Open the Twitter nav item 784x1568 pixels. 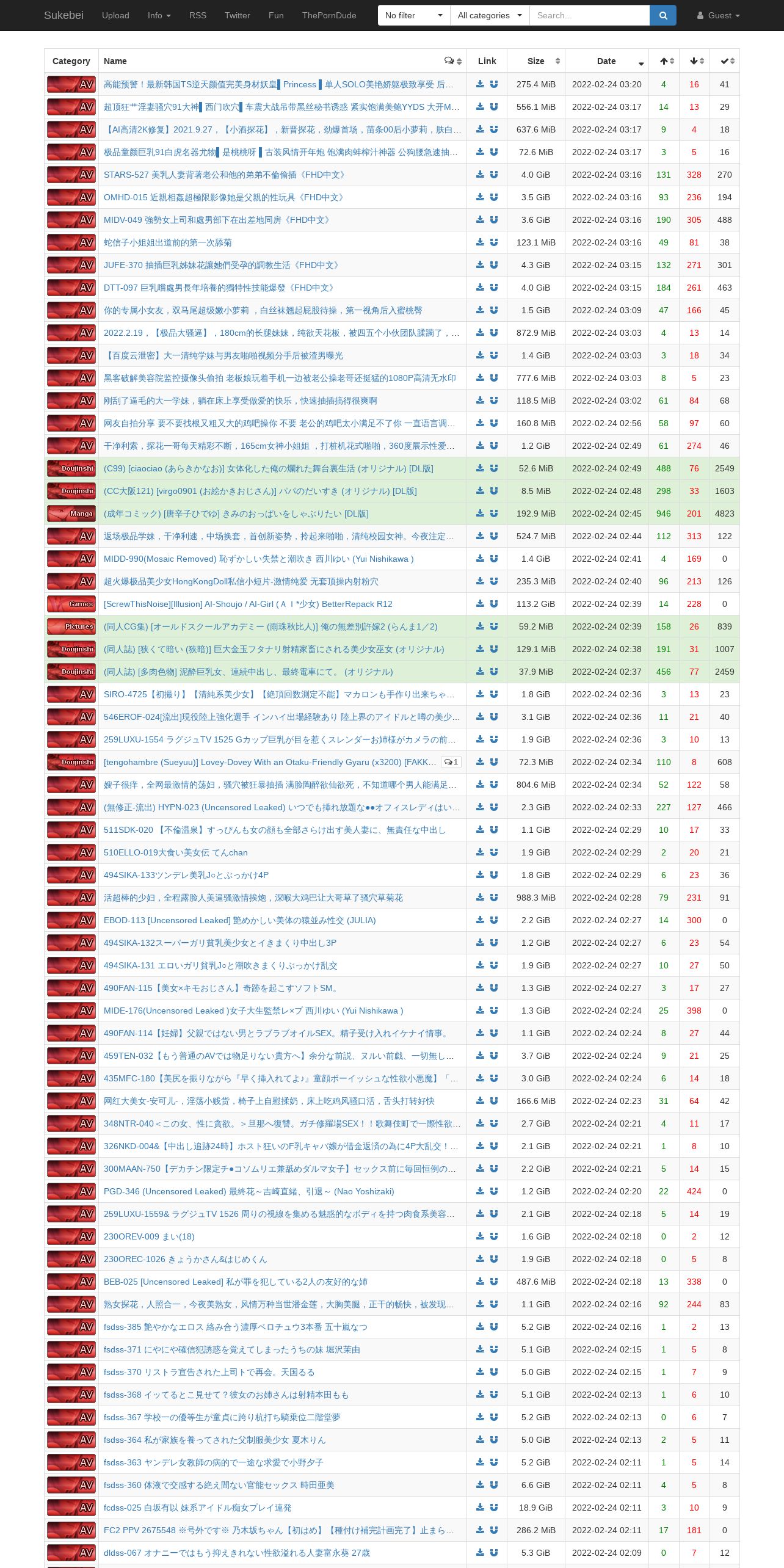coord(238,15)
